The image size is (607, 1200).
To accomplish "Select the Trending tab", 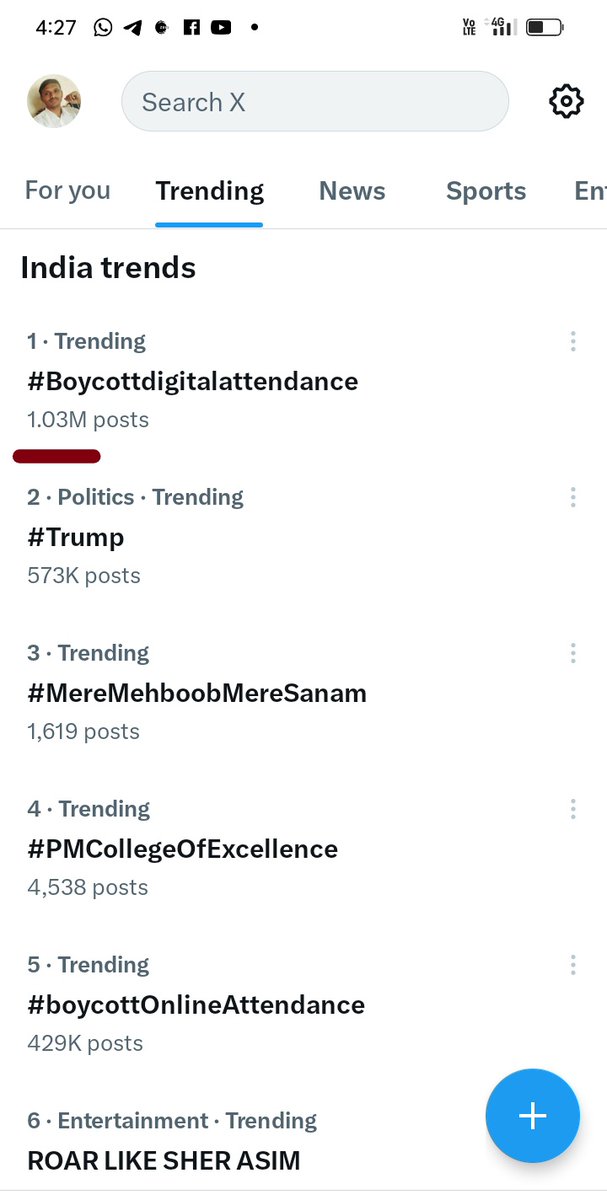I will (x=210, y=191).
